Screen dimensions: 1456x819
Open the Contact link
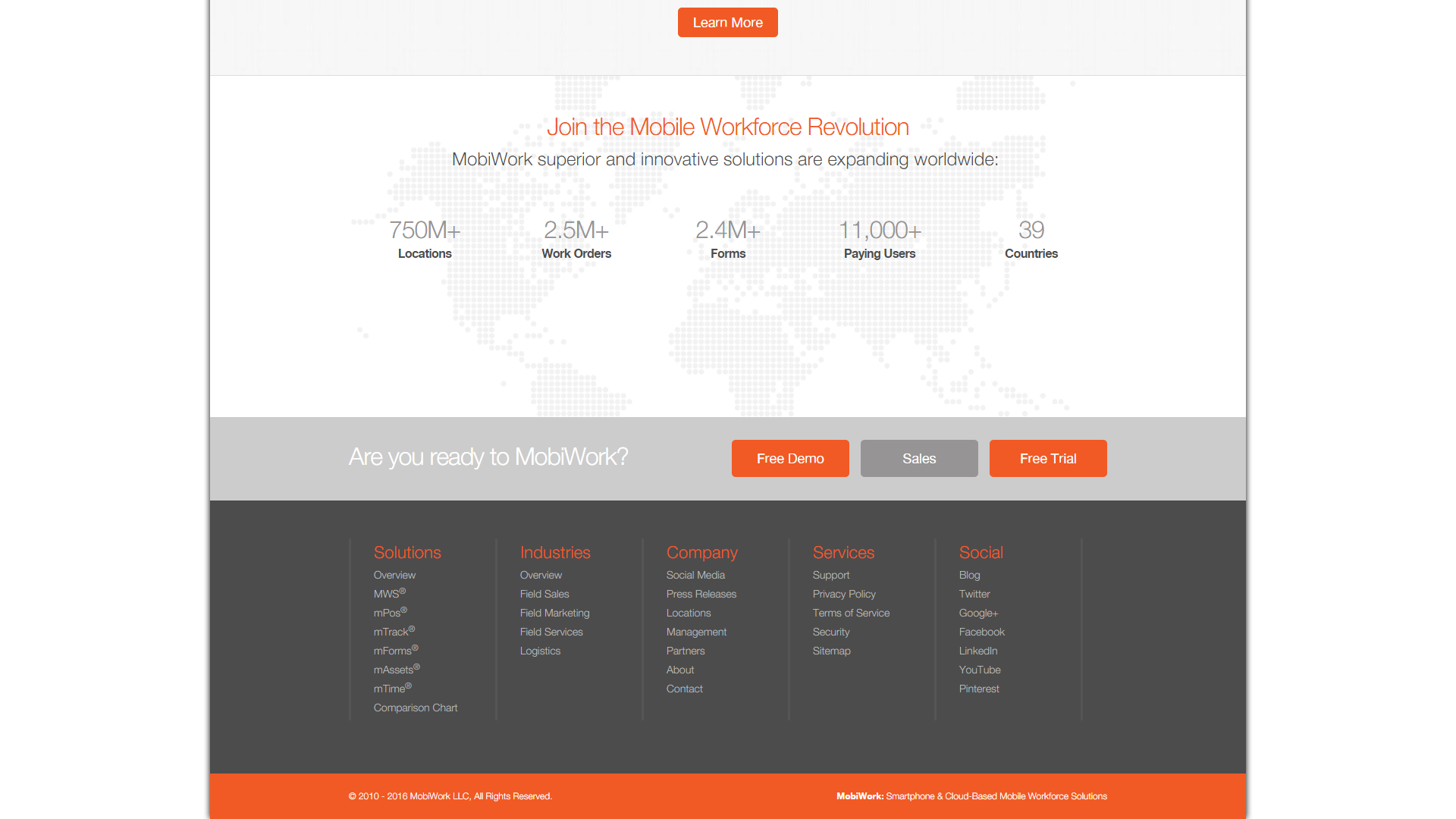pos(684,689)
